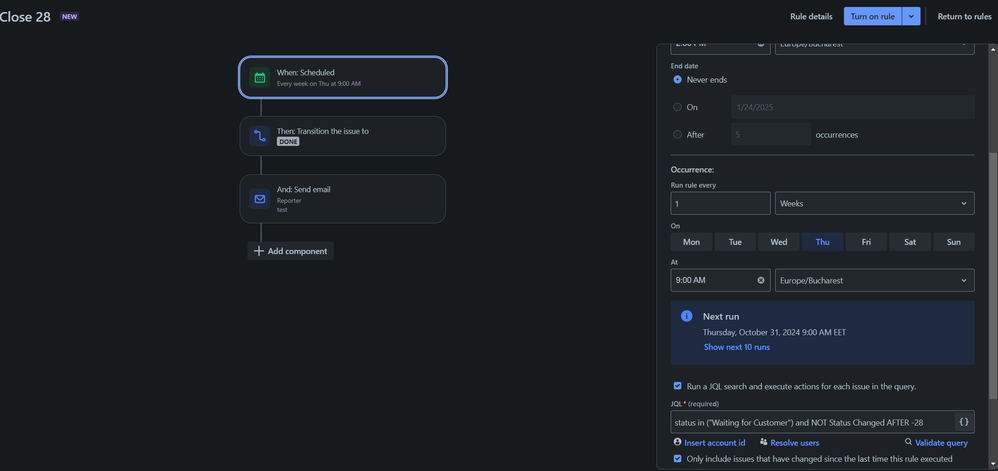Click the Resolve users people icon
The image size is (998, 471).
(x=763, y=442)
